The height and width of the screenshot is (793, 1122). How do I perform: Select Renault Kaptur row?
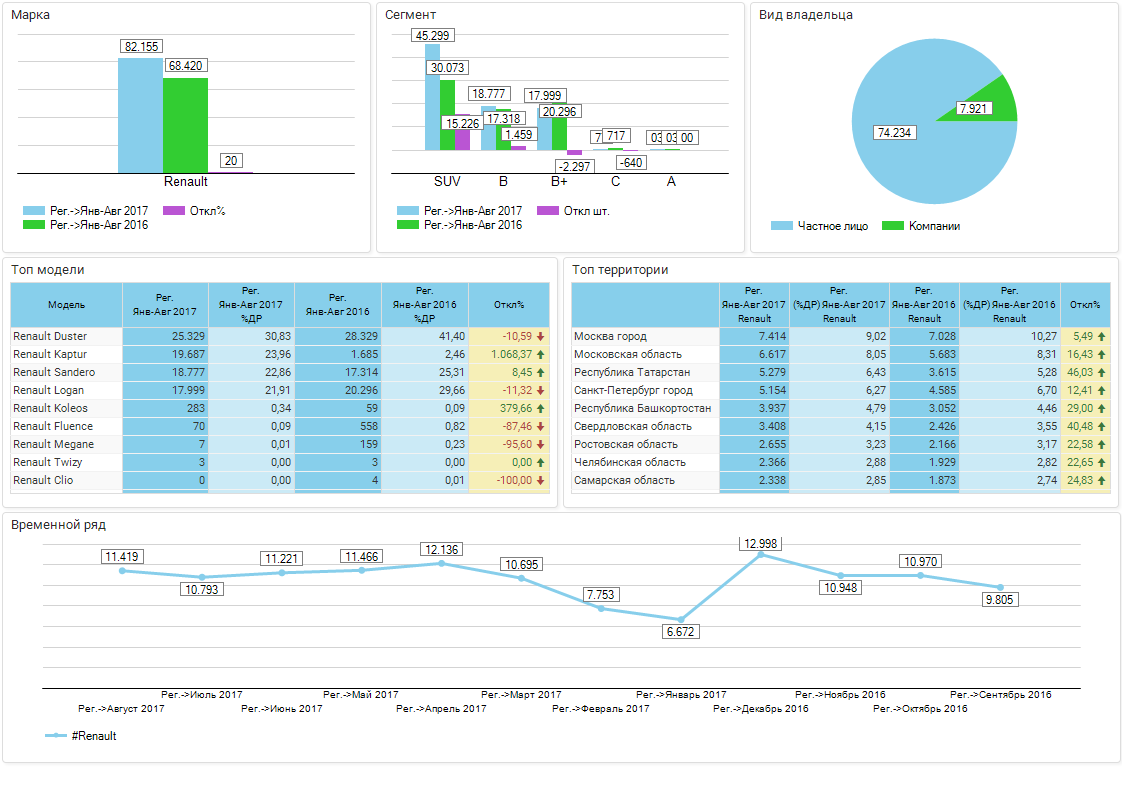coord(280,354)
